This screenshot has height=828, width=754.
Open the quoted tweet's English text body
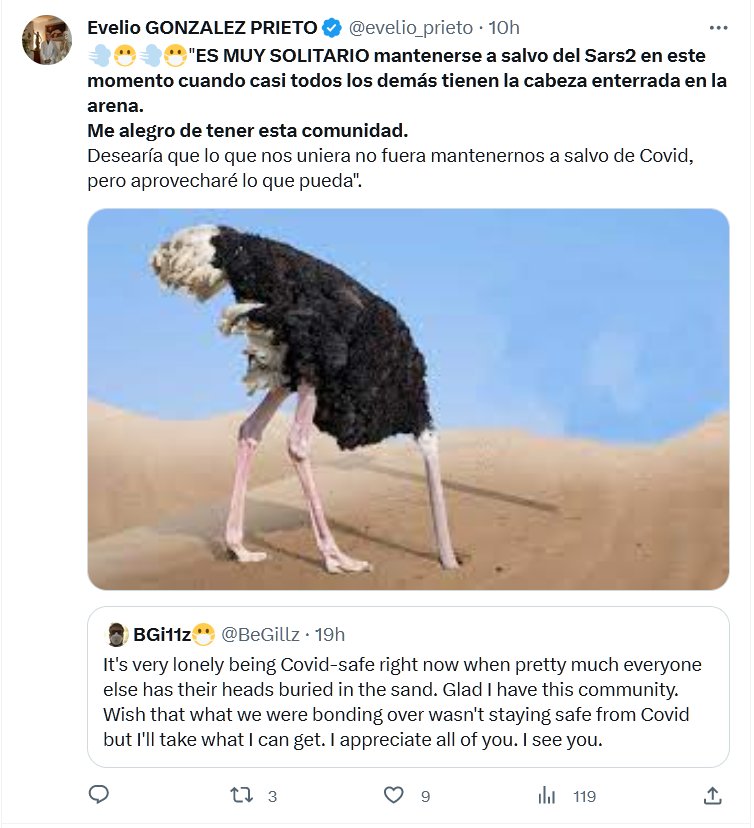point(400,702)
